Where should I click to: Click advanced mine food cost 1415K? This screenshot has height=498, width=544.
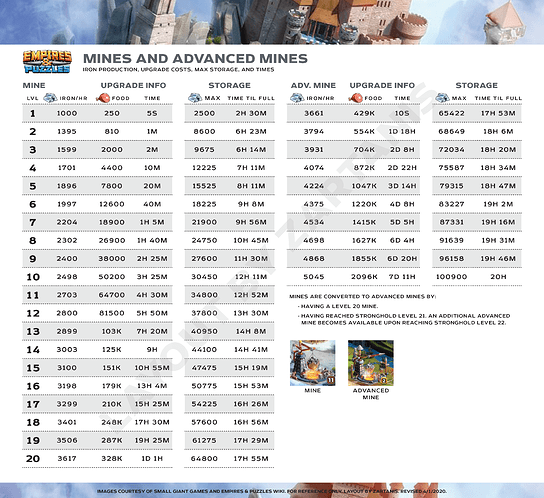coord(364,222)
